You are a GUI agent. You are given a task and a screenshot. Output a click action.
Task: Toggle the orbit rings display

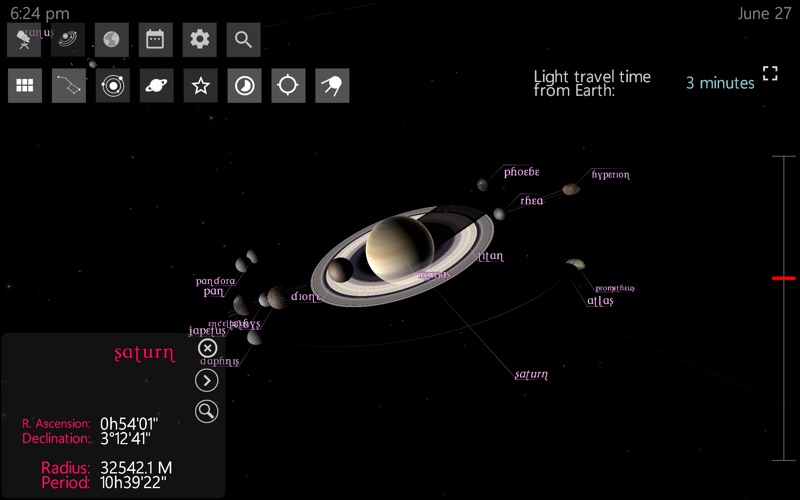pos(113,86)
